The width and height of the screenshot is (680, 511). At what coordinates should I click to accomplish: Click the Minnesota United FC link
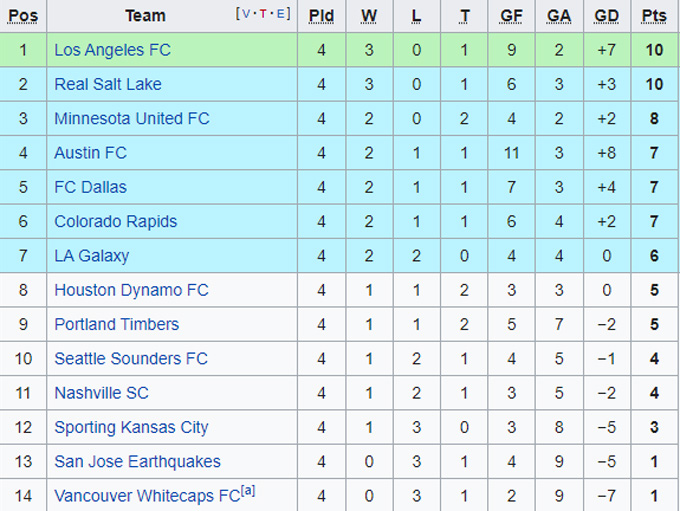(132, 118)
